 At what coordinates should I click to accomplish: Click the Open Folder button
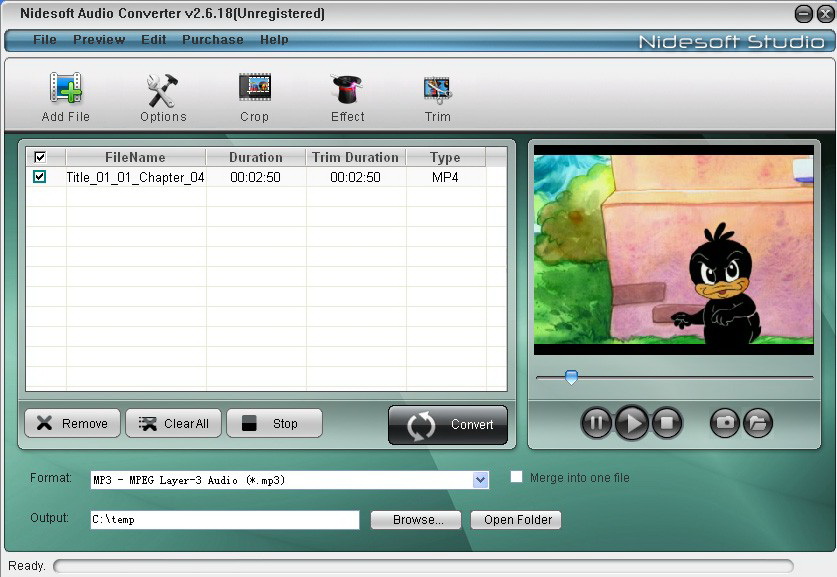(x=516, y=520)
